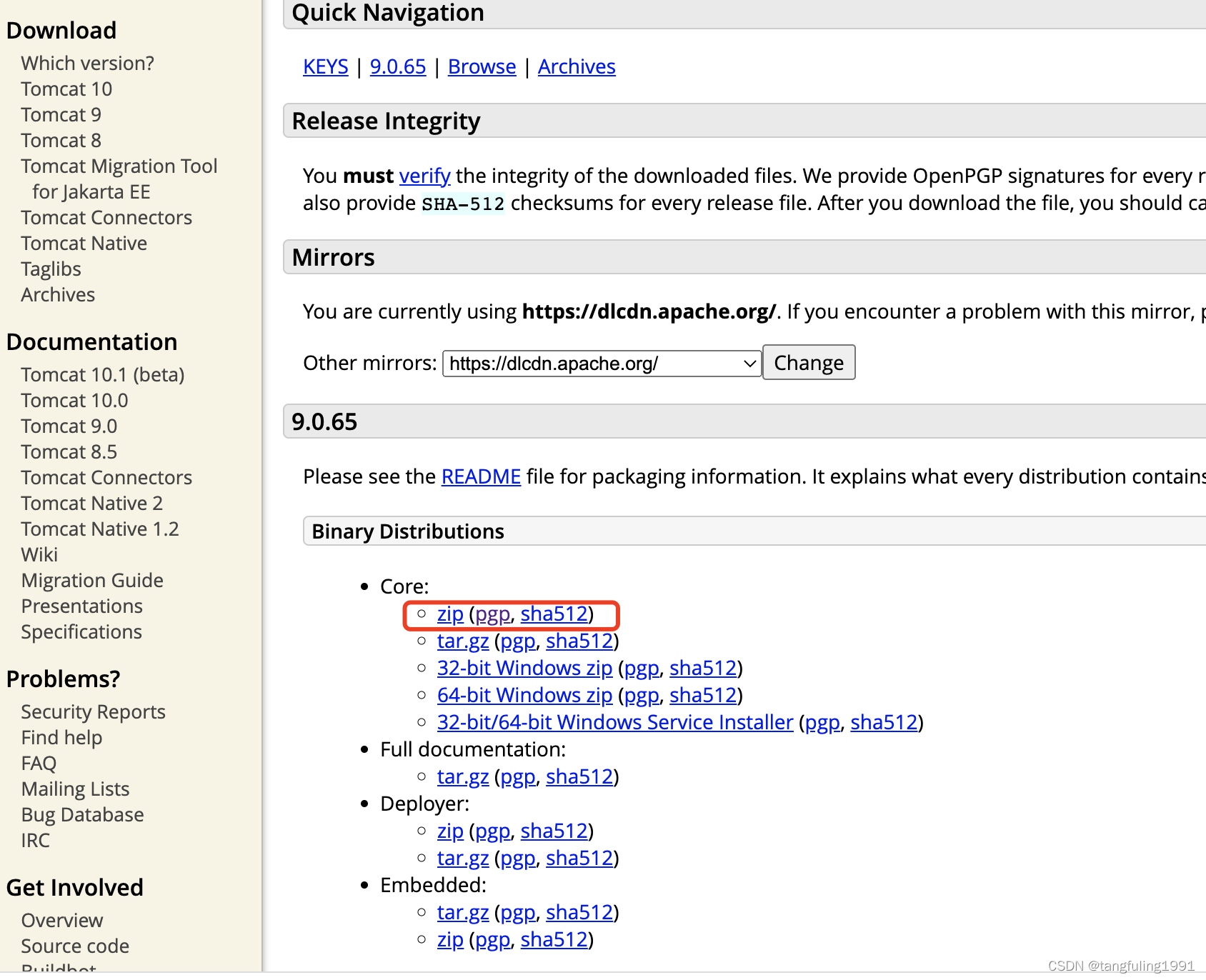
Task: Open Tomcat Native download link
Action: pyautogui.click(x=84, y=244)
